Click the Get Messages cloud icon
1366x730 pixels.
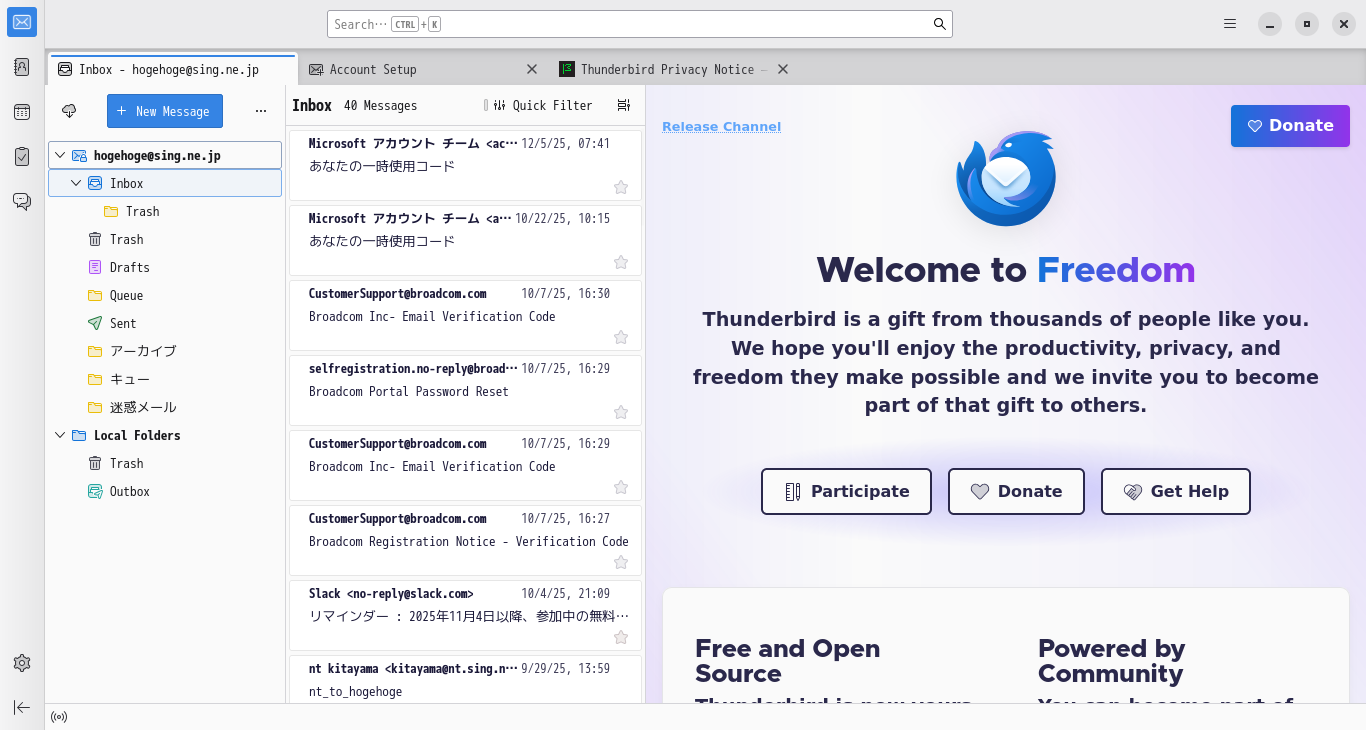69,111
